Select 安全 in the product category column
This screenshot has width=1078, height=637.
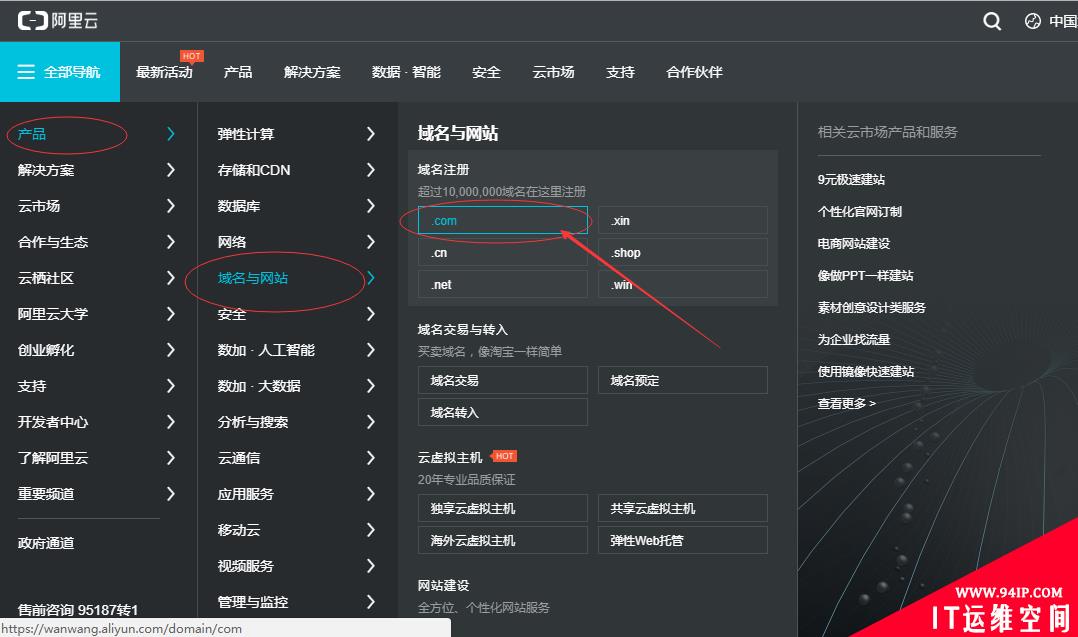pos(232,314)
